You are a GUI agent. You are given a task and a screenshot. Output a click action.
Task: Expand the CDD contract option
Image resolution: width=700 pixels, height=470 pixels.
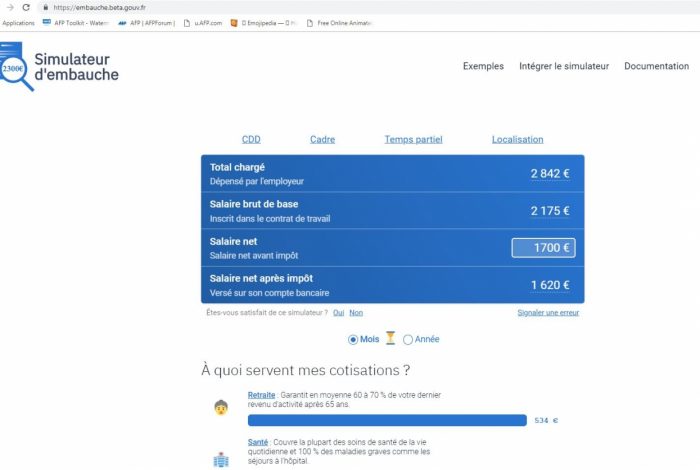click(x=251, y=140)
